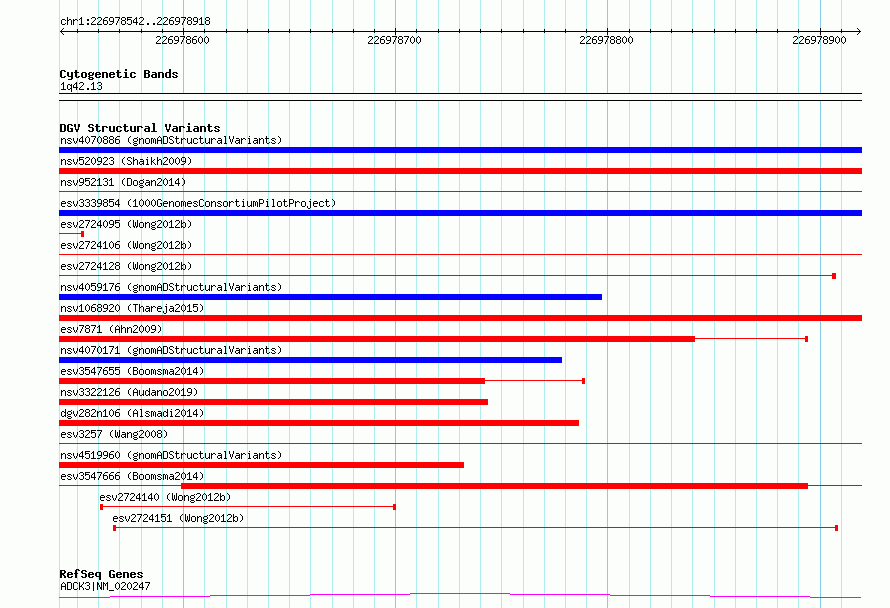The height and width of the screenshot is (608, 890).
Task: Open esv3547655 (Boomsma2014) label
Action: click(132, 371)
